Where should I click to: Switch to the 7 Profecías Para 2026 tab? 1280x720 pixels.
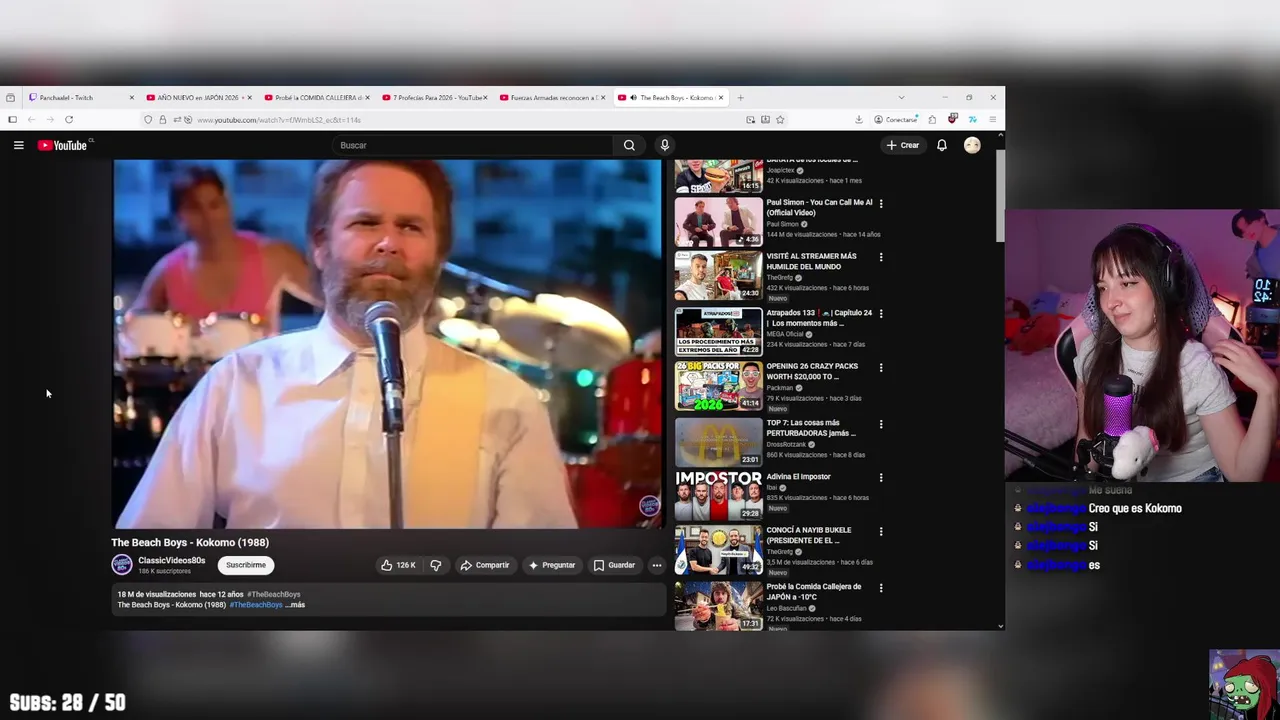click(434, 97)
